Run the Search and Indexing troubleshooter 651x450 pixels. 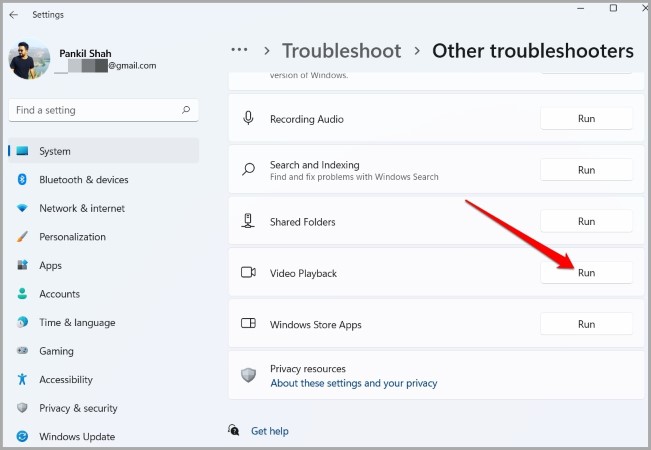pos(586,170)
